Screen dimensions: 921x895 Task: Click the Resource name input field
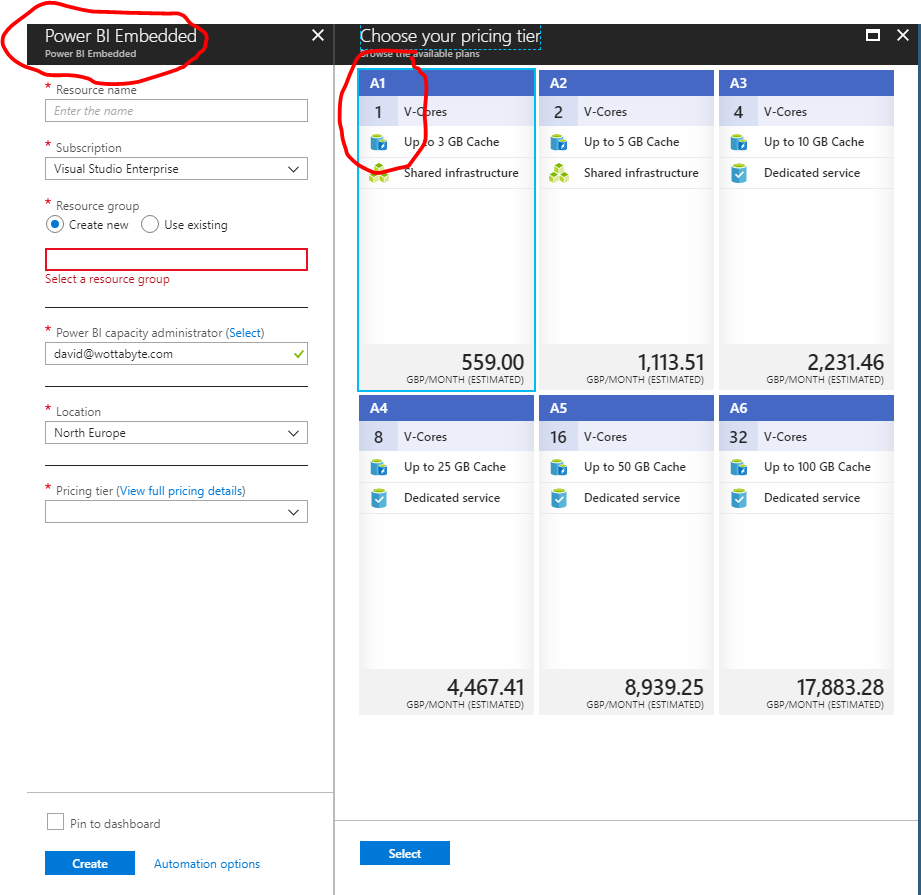click(x=176, y=110)
